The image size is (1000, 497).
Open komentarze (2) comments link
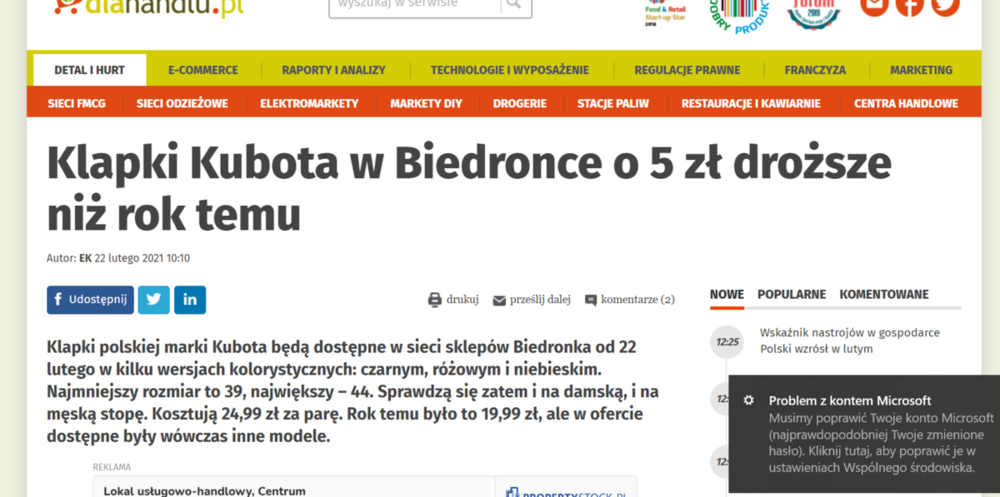pyautogui.click(x=629, y=299)
